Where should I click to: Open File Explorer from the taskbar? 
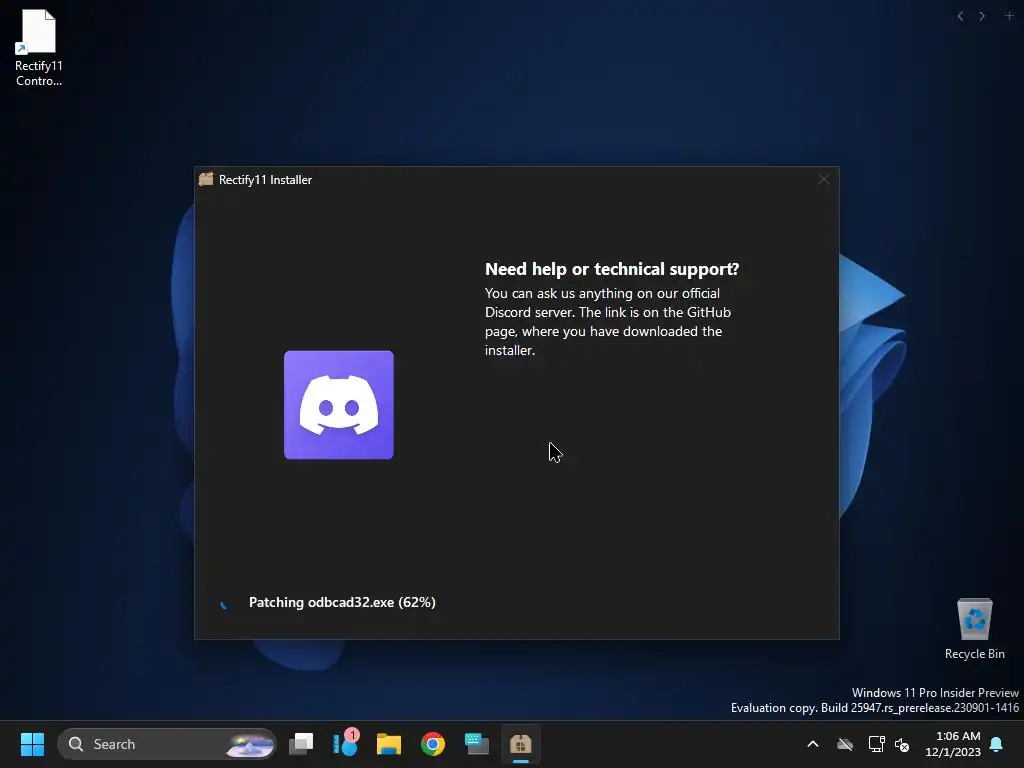pyautogui.click(x=389, y=744)
